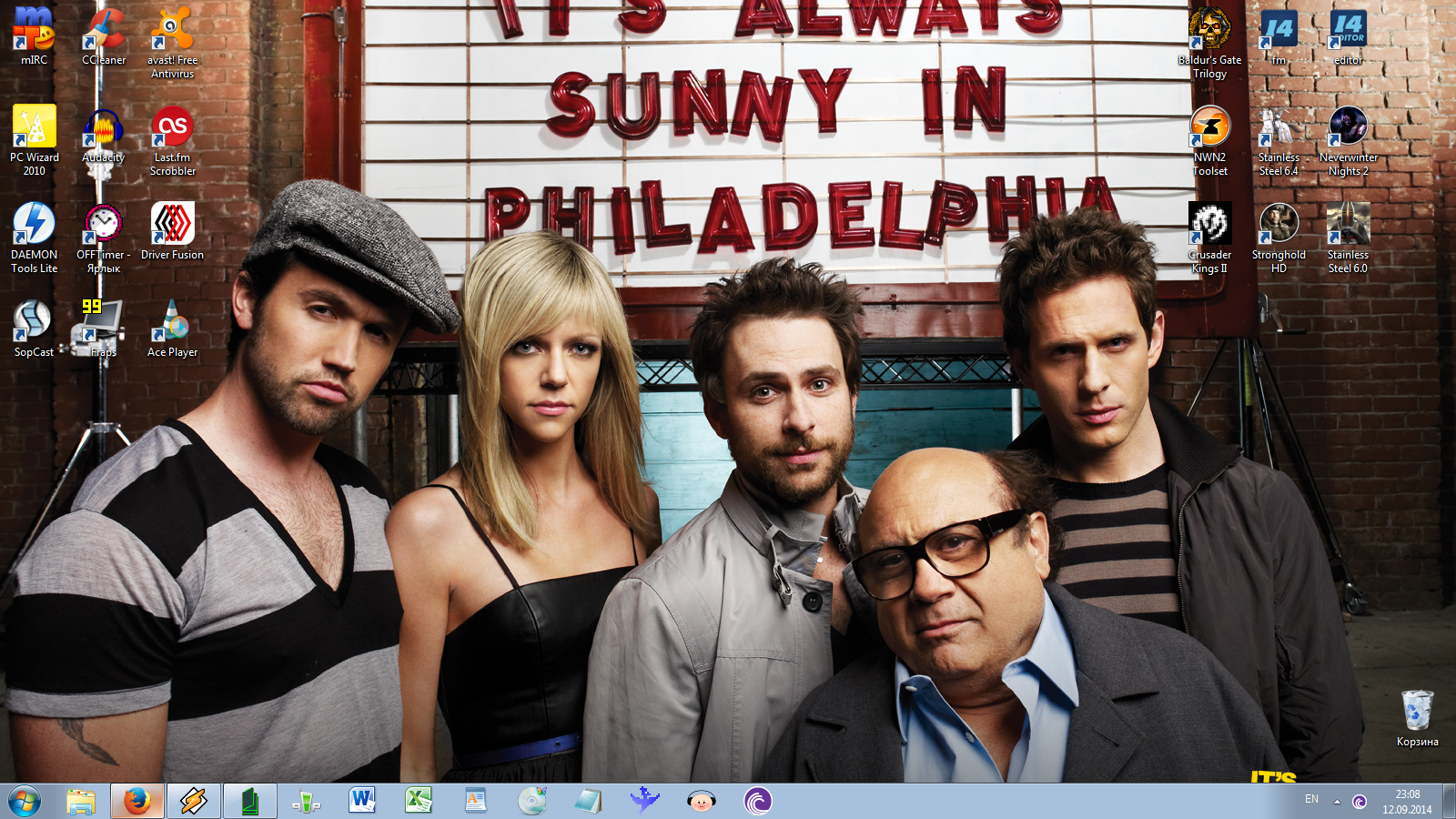
Task: Open Windows Explorer from the taskbar
Action: [x=81, y=801]
